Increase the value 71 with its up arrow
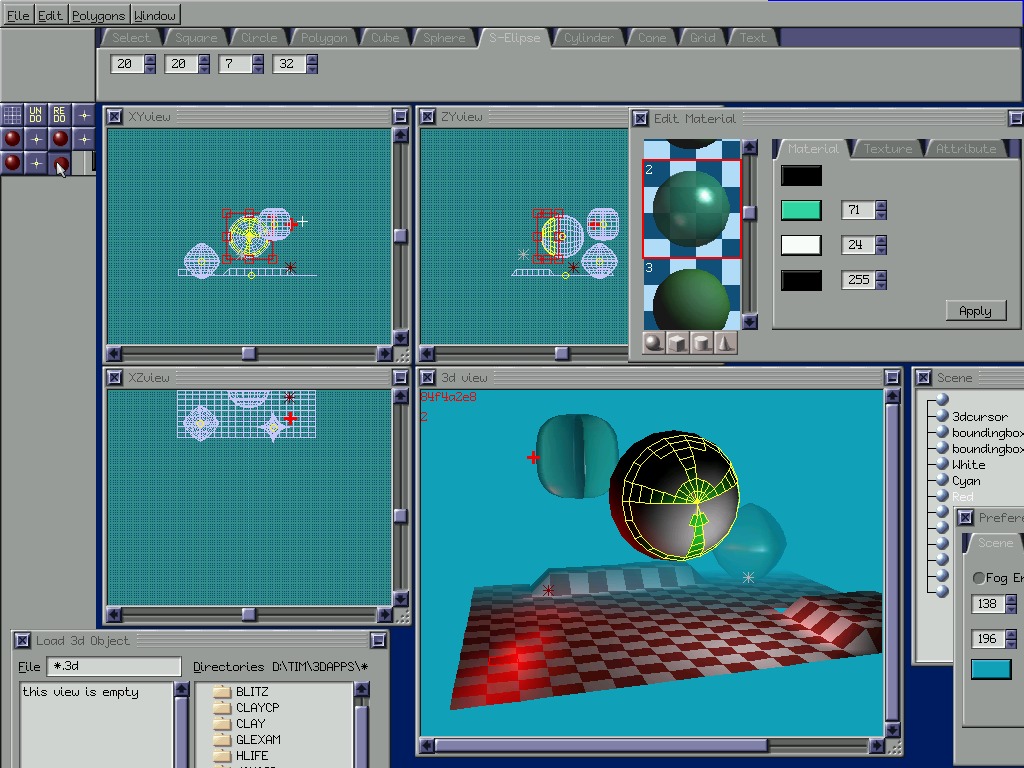The height and width of the screenshot is (768, 1024). [881, 205]
